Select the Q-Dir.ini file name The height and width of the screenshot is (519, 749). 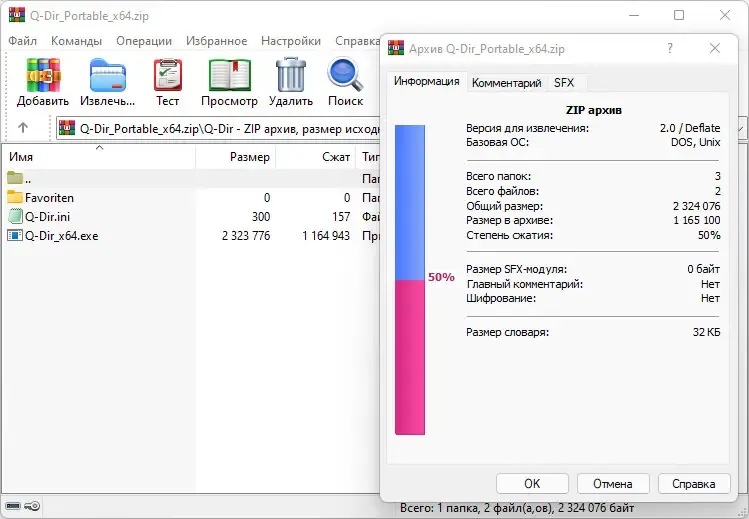[x=47, y=217]
